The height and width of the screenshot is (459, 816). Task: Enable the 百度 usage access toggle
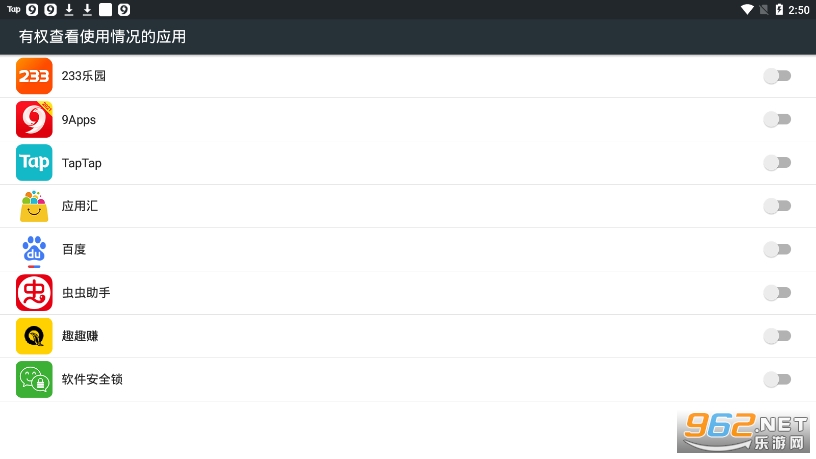point(777,249)
